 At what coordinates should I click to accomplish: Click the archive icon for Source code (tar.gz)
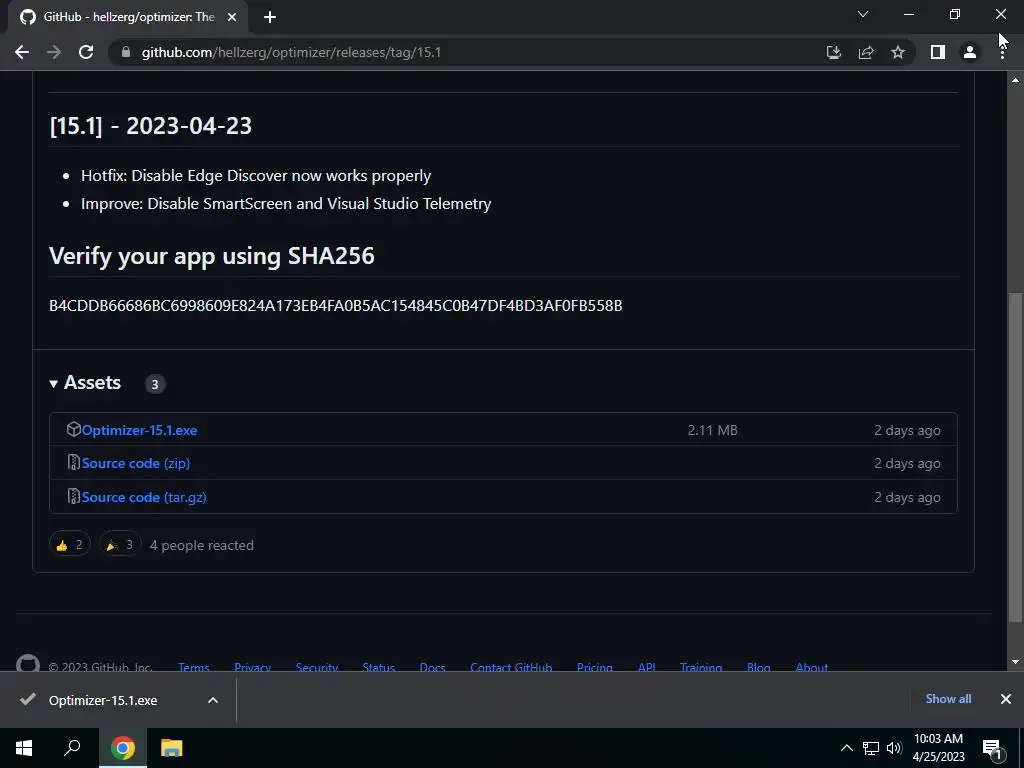[73, 496]
